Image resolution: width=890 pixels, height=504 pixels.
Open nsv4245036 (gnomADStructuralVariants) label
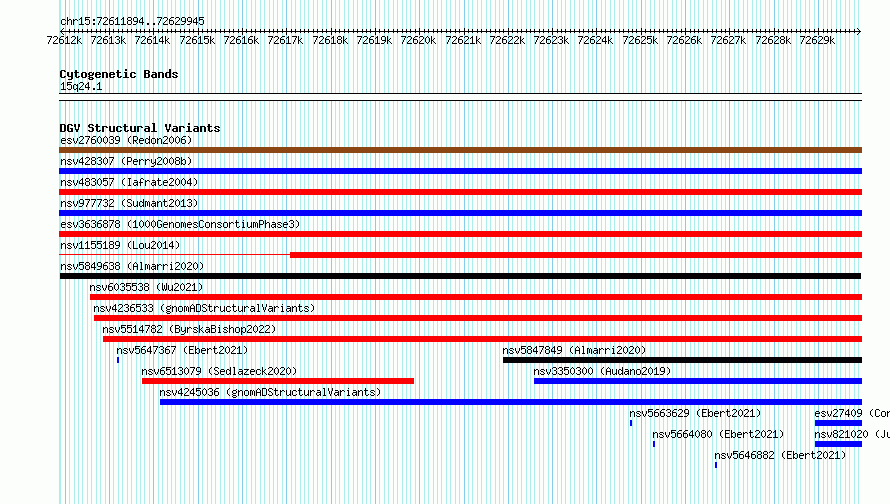coord(270,392)
